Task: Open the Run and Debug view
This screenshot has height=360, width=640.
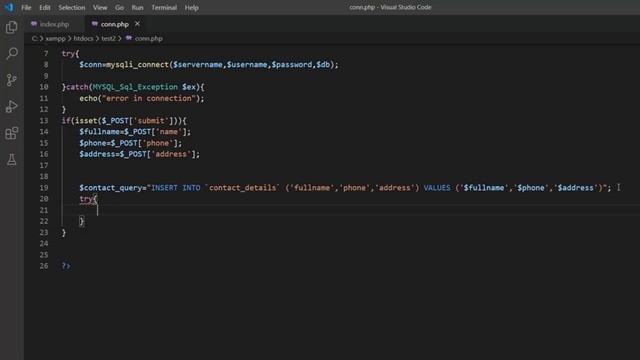Action: click(11, 107)
